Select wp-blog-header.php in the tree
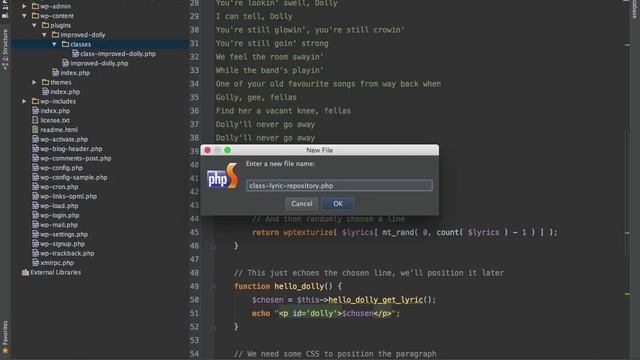The height and width of the screenshot is (360, 640). pyautogui.click(x=71, y=149)
